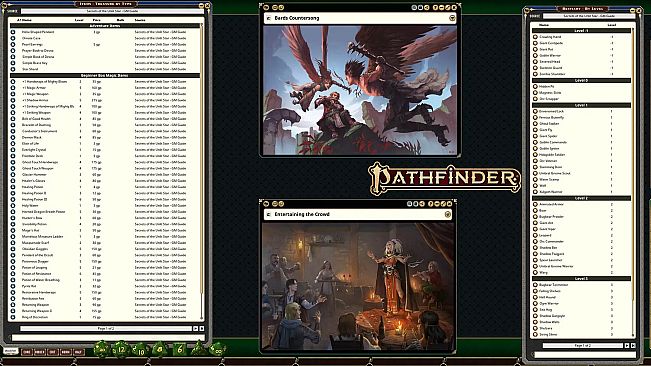Click the Items search filter field
The width and height of the screenshot is (651, 366).
click(x=107, y=338)
